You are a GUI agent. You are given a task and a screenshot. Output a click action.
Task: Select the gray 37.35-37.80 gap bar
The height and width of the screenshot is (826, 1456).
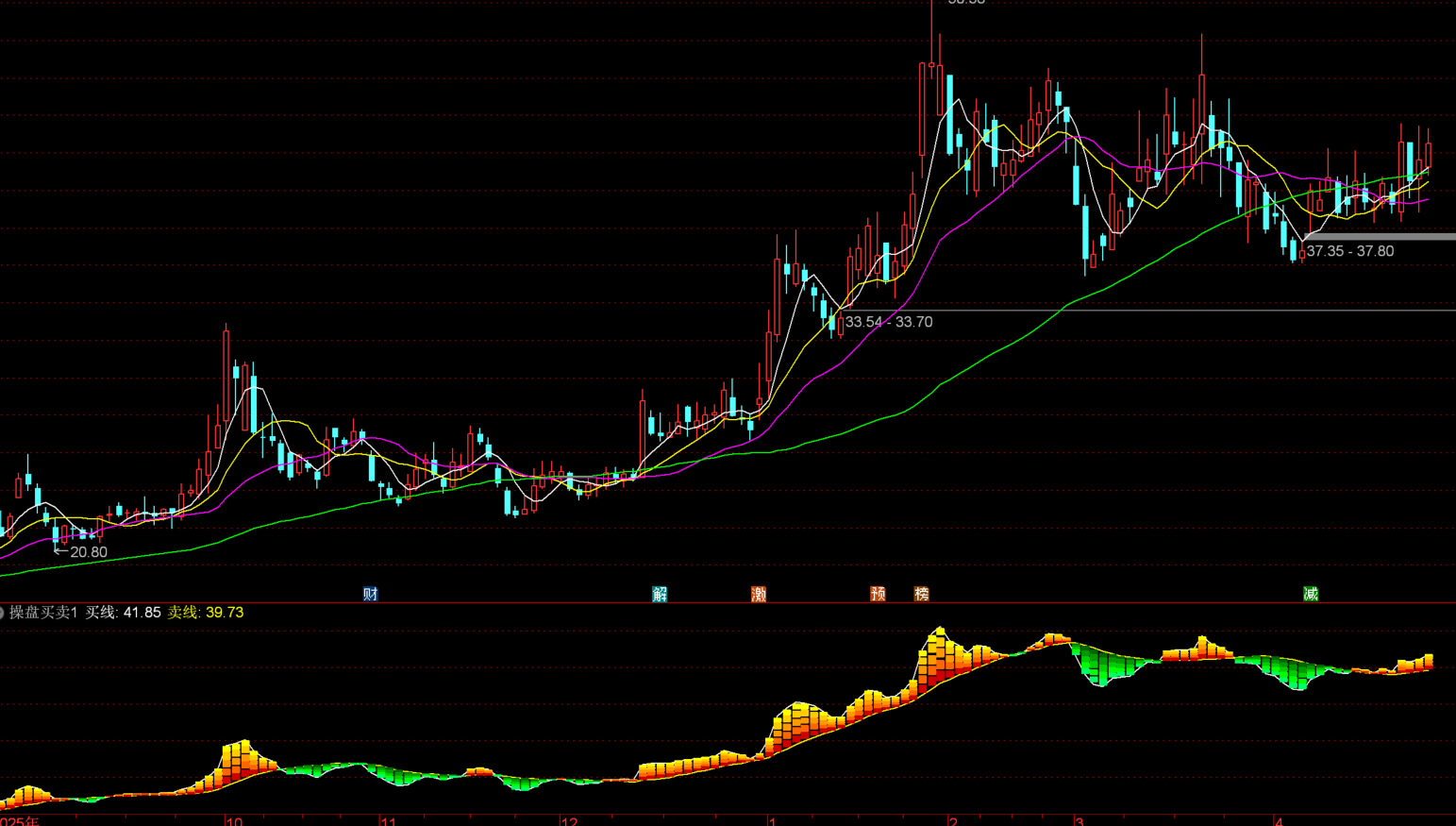point(1380,237)
